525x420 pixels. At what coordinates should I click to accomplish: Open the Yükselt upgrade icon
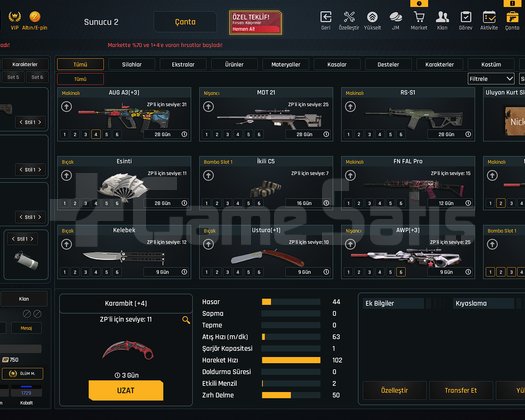372,17
